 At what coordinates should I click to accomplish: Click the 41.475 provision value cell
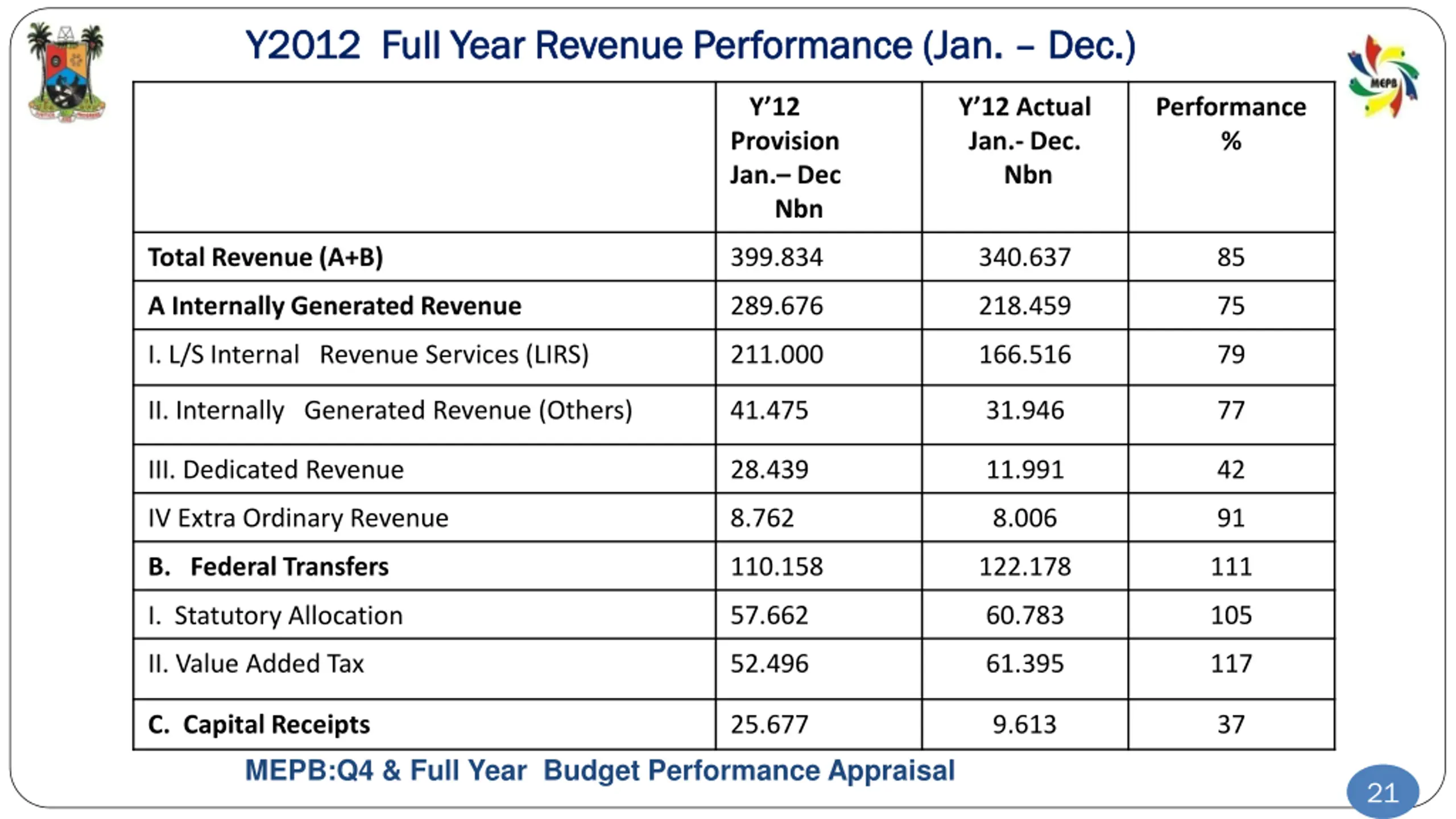769,411
